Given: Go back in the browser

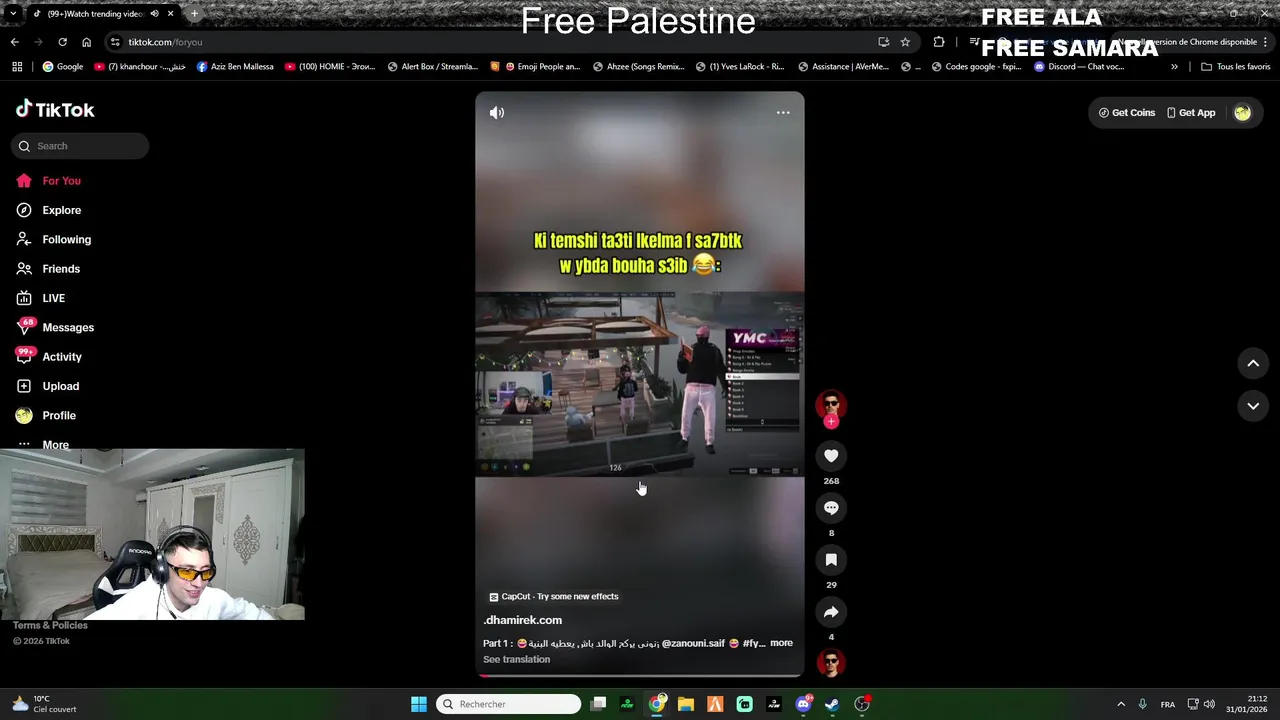Looking at the screenshot, I should pos(14,42).
